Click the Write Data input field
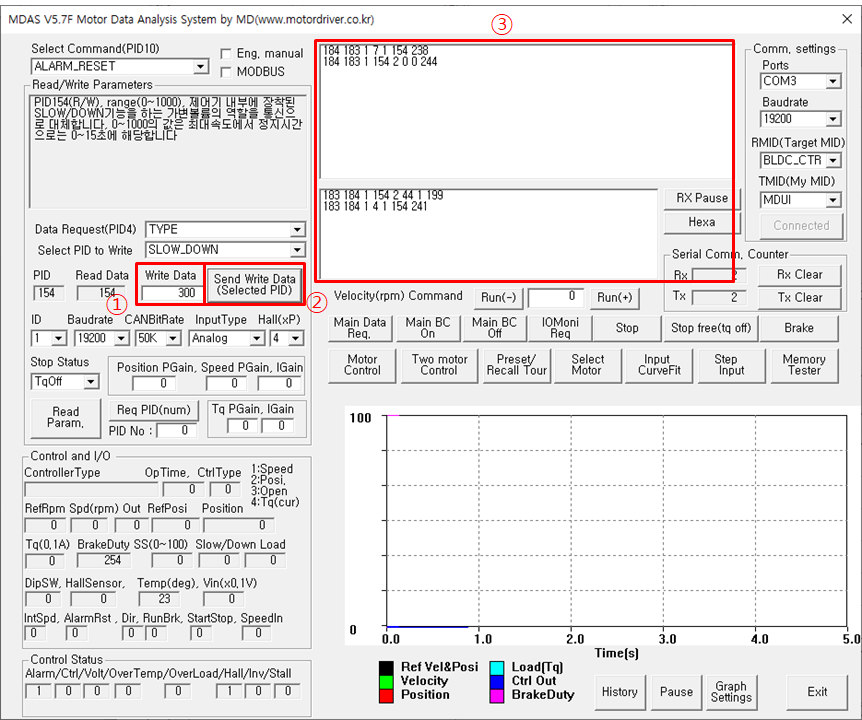The image size is (862, 720). point(170,293)
